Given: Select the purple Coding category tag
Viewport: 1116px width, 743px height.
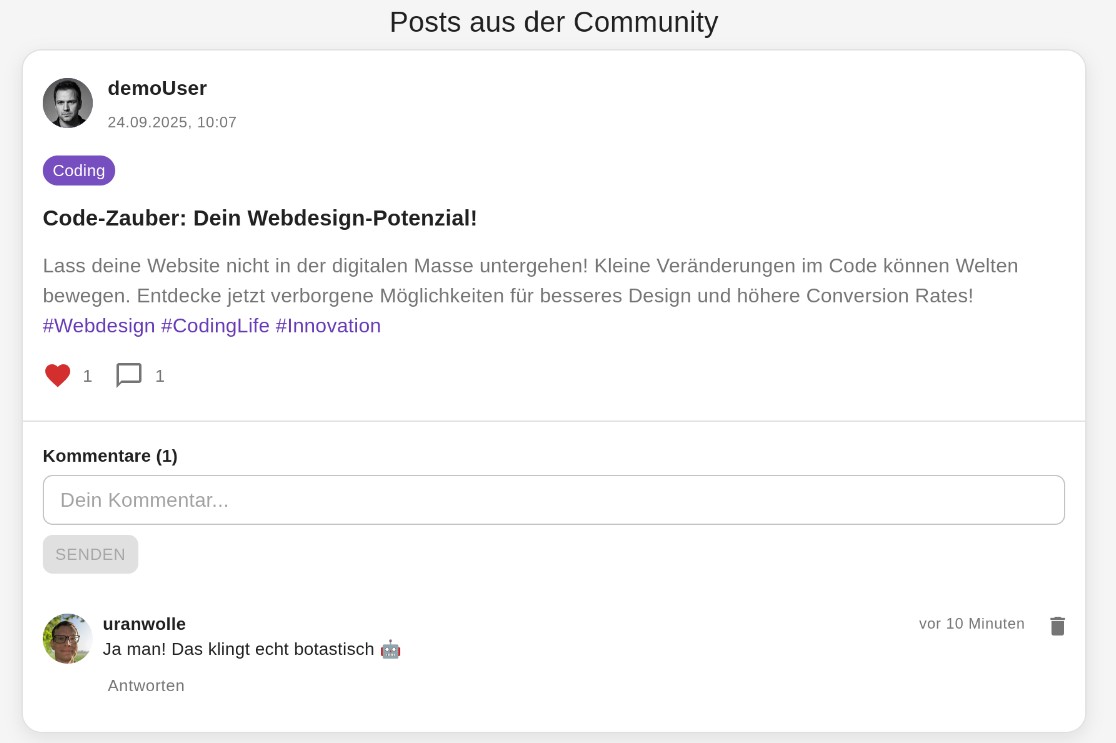Looking at the screenshot, I should tap(79, 171).
